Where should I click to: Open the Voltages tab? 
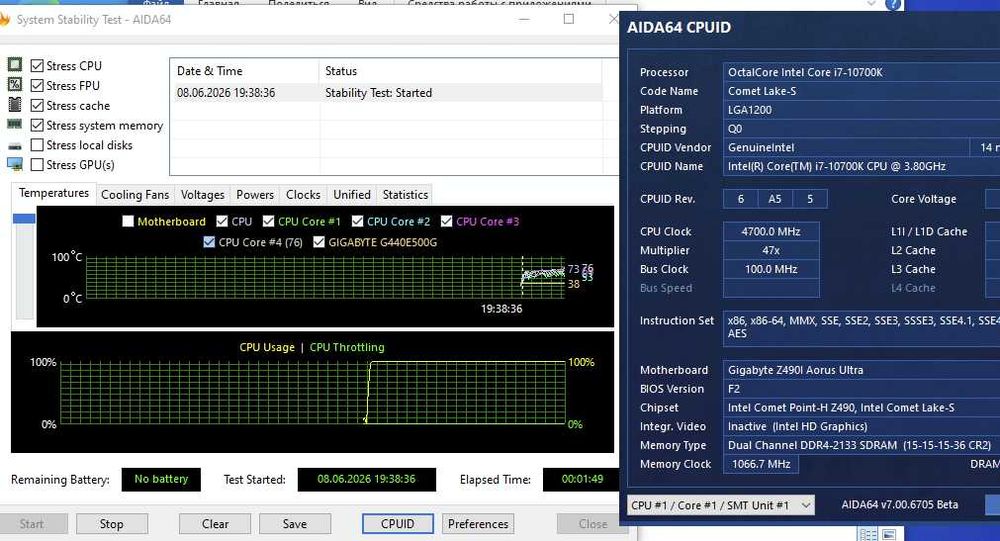pyautogui.click(x=202, y=195)
